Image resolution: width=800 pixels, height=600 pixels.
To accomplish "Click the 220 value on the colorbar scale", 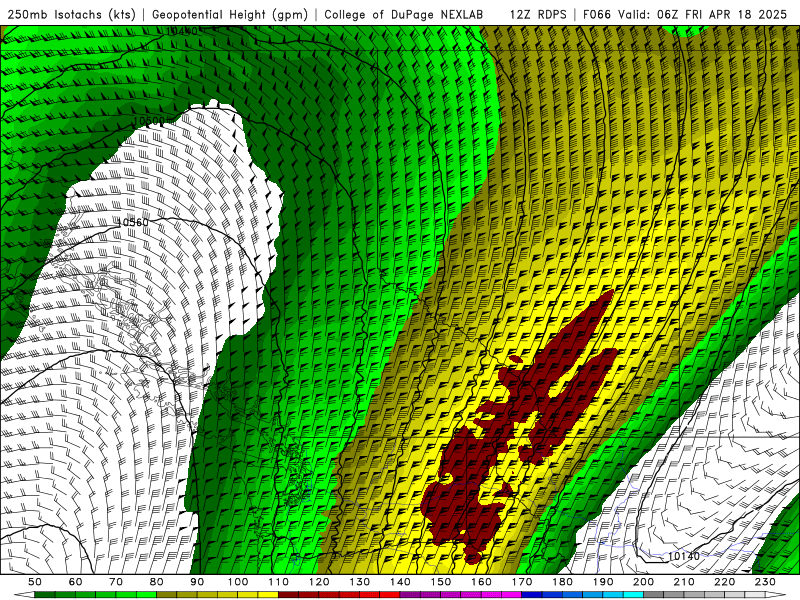I will [x=724, y=582].
